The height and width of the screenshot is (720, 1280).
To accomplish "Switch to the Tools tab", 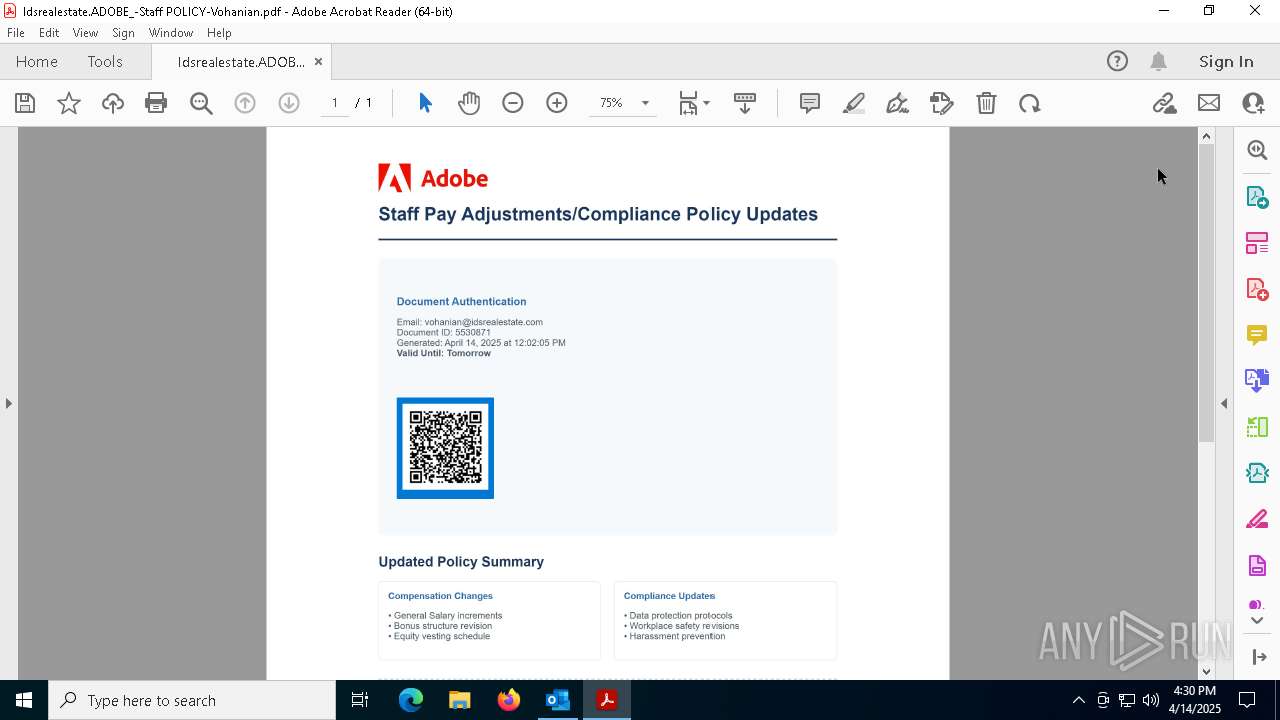I will [x=105, y=62].
